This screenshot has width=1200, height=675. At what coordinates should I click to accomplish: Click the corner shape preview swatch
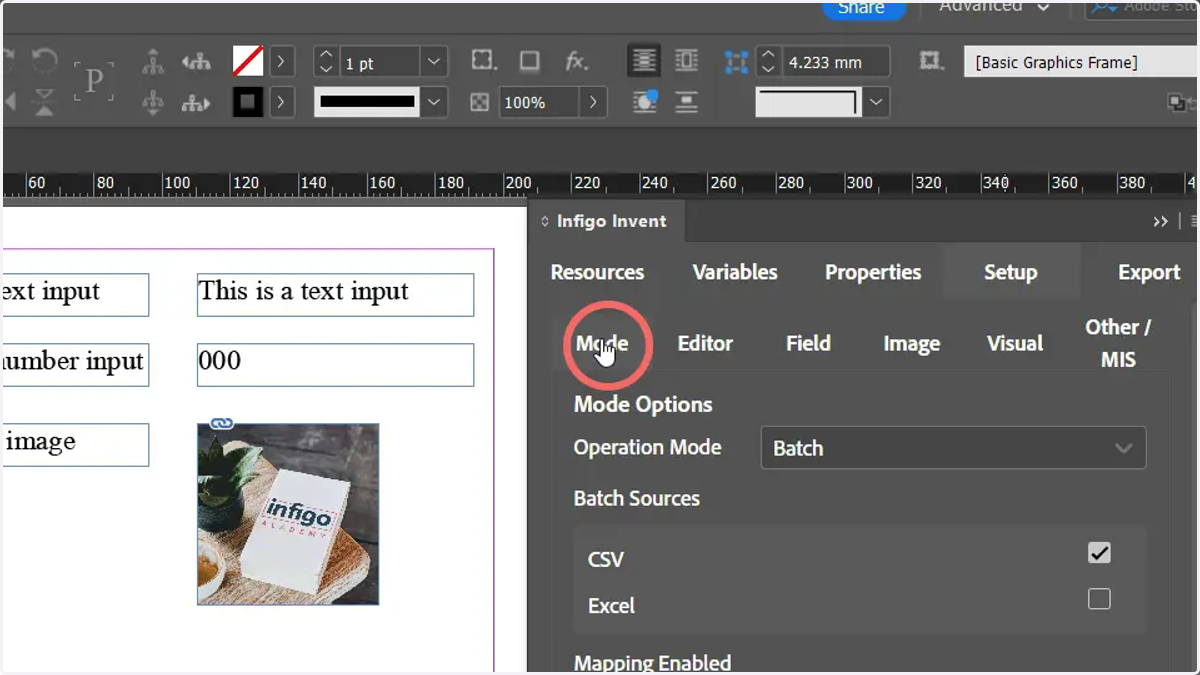(808, 102)
